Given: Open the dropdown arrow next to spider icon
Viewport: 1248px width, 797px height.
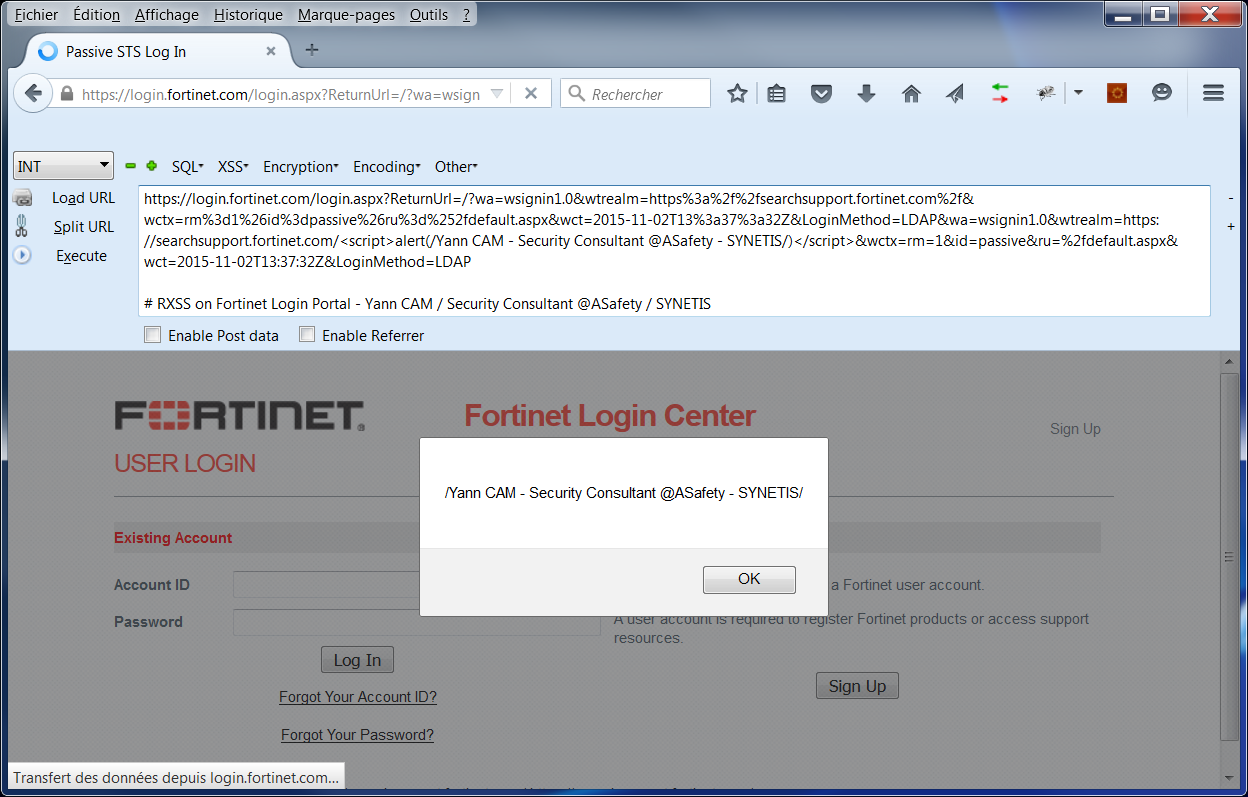Looking at the screenshot, I should tap(1078, 93).
